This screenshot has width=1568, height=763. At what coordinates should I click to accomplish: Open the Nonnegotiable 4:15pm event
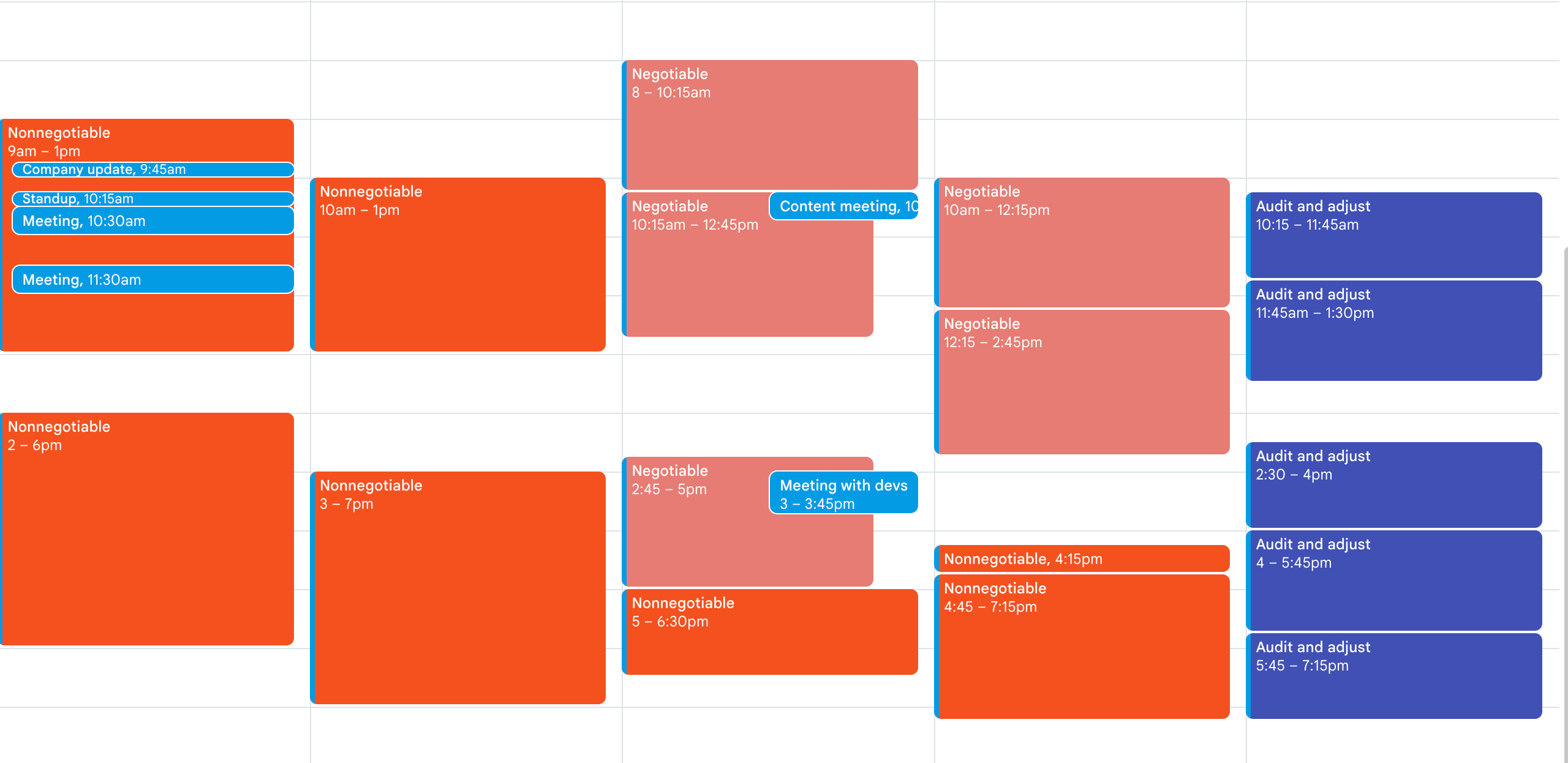pyautogui.click(x=1082, y=558)
